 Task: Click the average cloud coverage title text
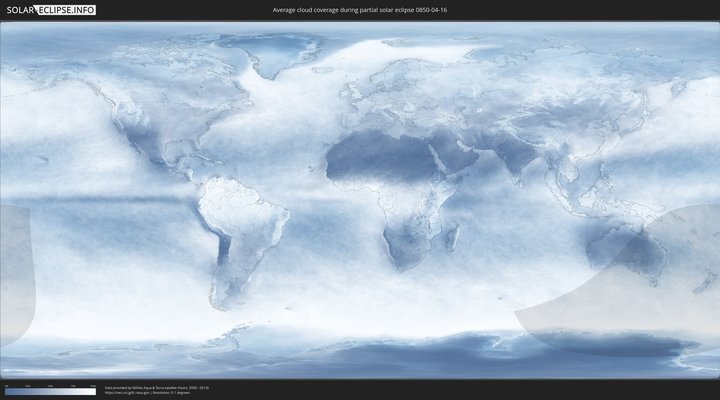click(360, 10)
